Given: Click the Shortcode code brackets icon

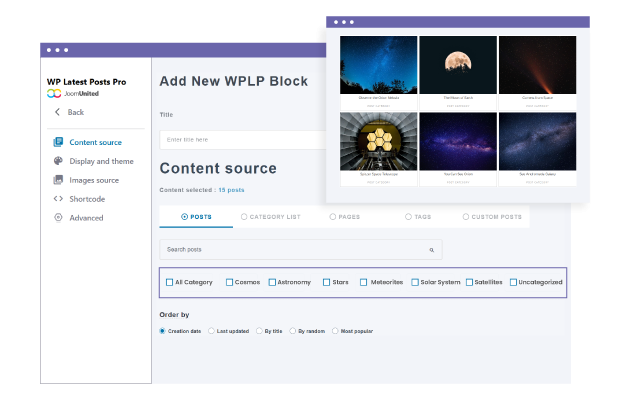Looking at the screenshot, I should point(59,199).
